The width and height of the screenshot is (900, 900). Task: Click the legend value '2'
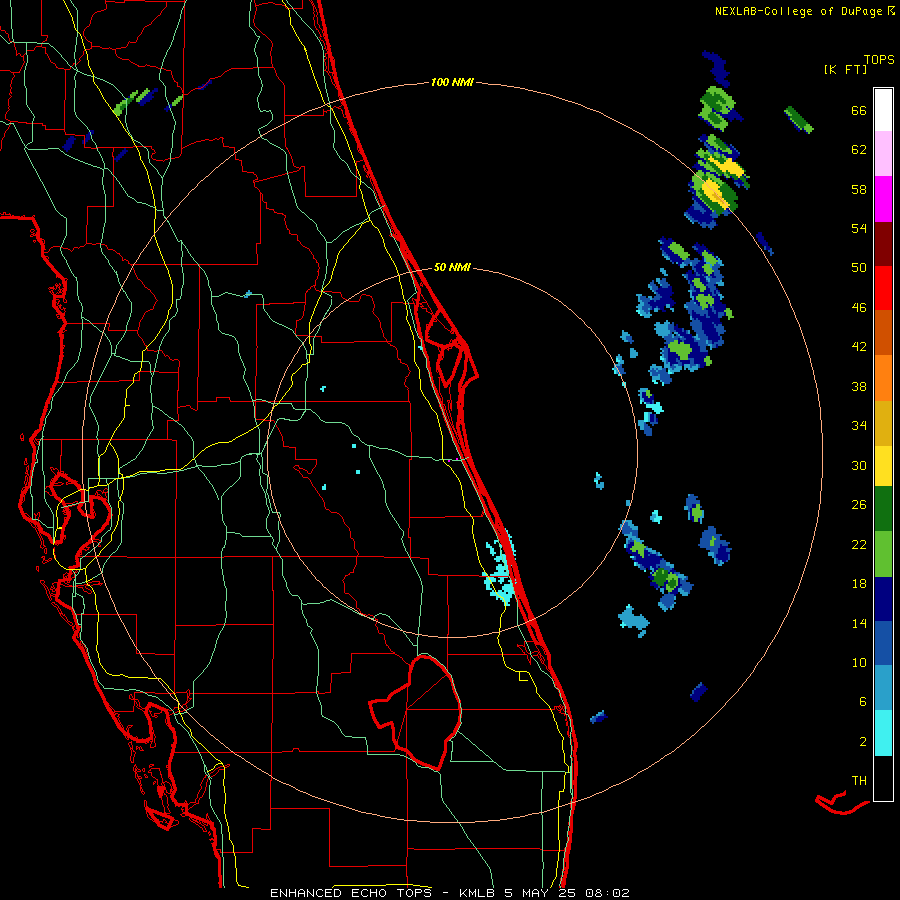tap(863, 742)
